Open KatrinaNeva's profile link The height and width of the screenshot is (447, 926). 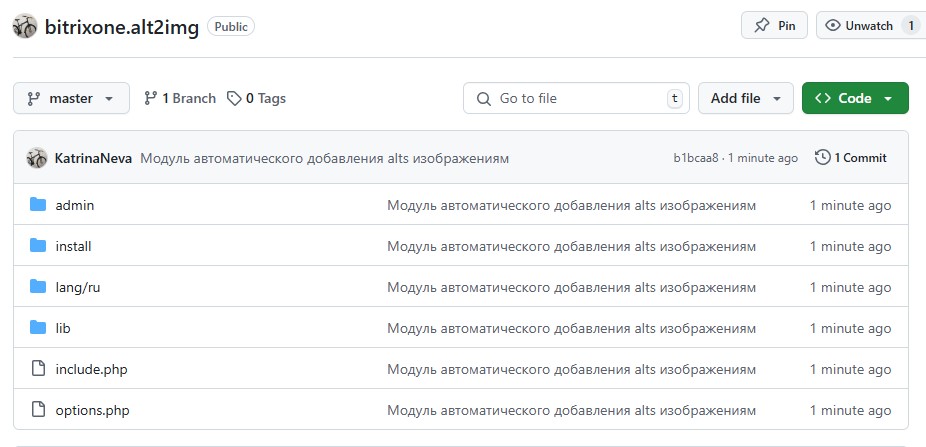pos(93,158)
